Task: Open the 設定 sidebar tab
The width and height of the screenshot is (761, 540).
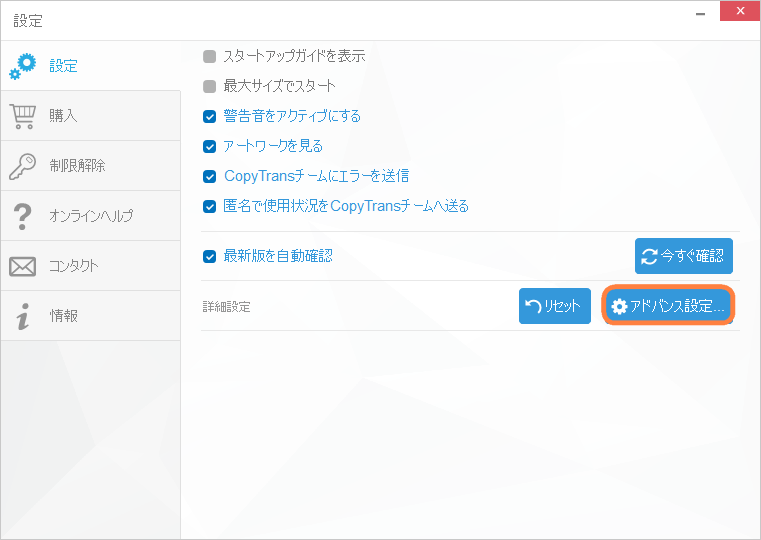Action: [91, 66]
